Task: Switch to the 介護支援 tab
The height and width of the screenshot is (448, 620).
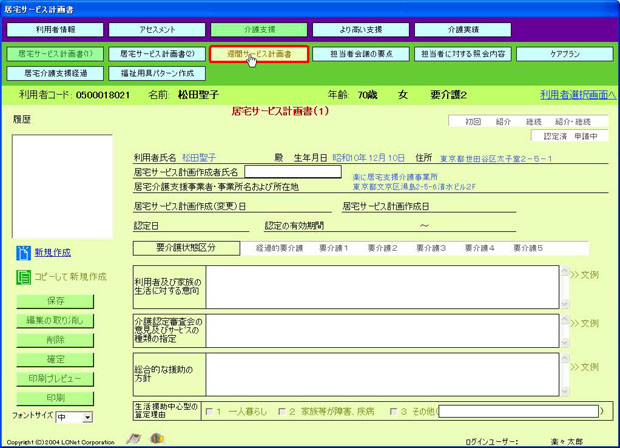Action: tap(259, 30)
